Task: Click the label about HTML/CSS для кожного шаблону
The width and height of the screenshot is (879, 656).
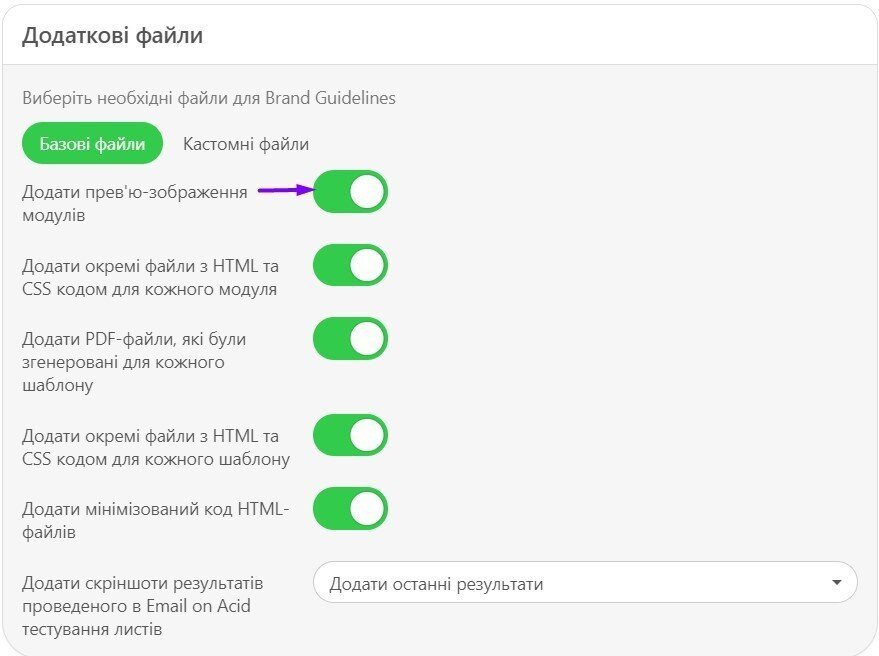Action: 155,448
